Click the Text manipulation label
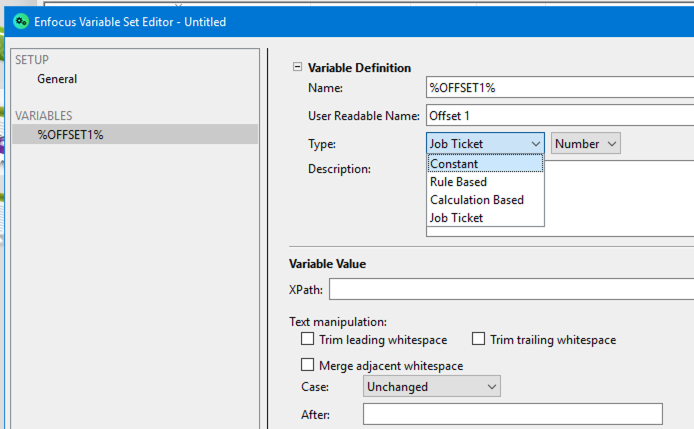The height and width of the screenshot is (429, 694). (338, 321)
